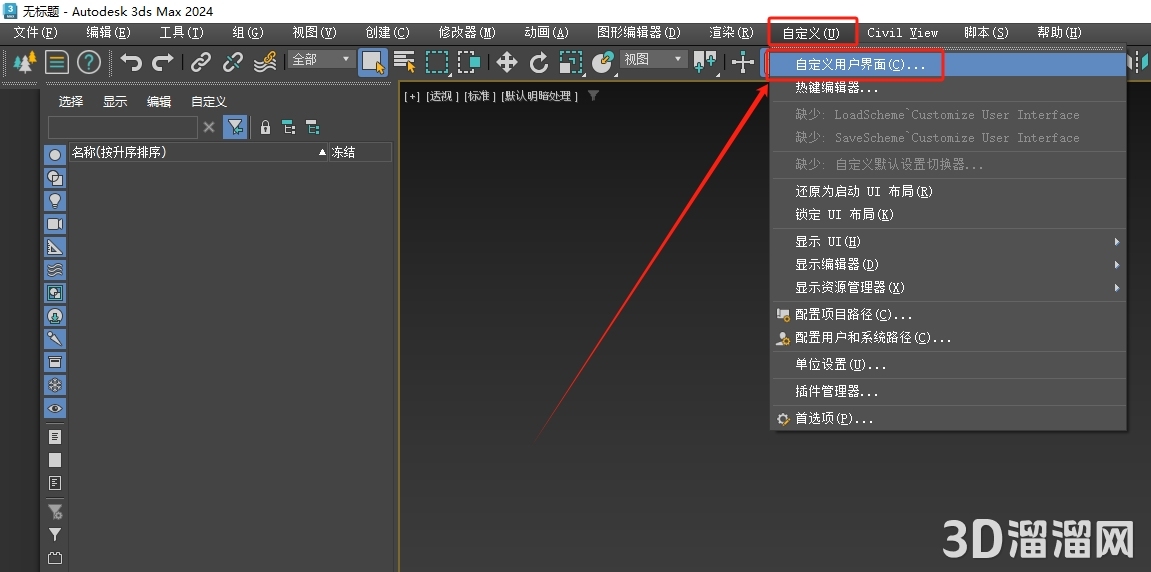The image size is (1151, 572).
Task: Toggle display of geometry objects in explorer
Action: 55,155
